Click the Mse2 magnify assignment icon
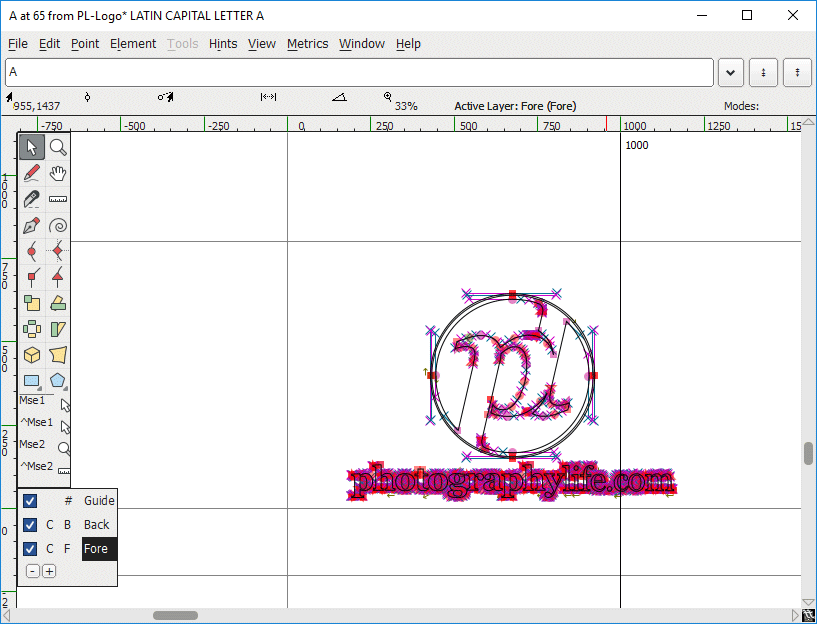Image resolution: width=817 pixels, height=624 pixels. point(64,448)
